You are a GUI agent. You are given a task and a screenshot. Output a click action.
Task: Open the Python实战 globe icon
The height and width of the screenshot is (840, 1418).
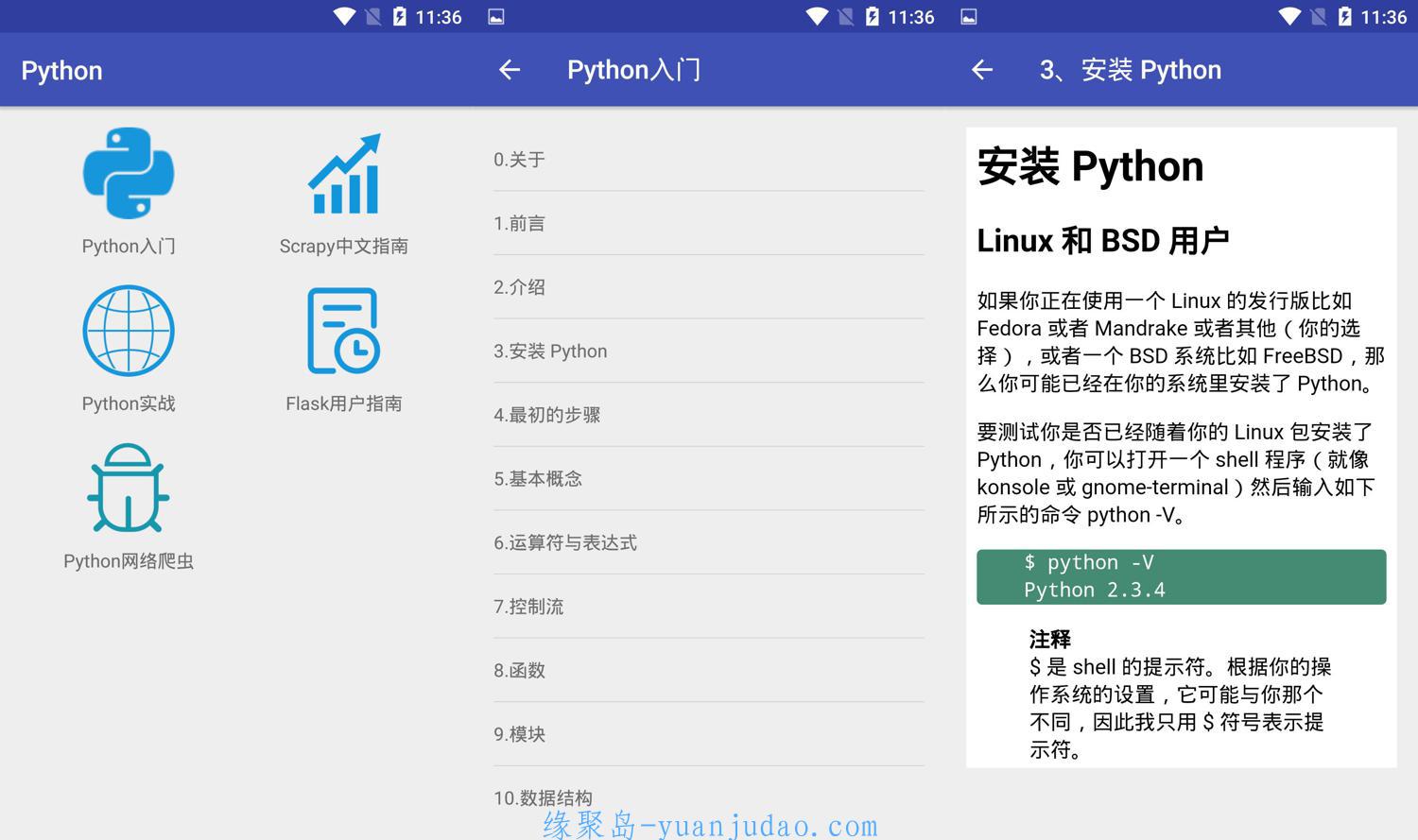pos(129,331)
